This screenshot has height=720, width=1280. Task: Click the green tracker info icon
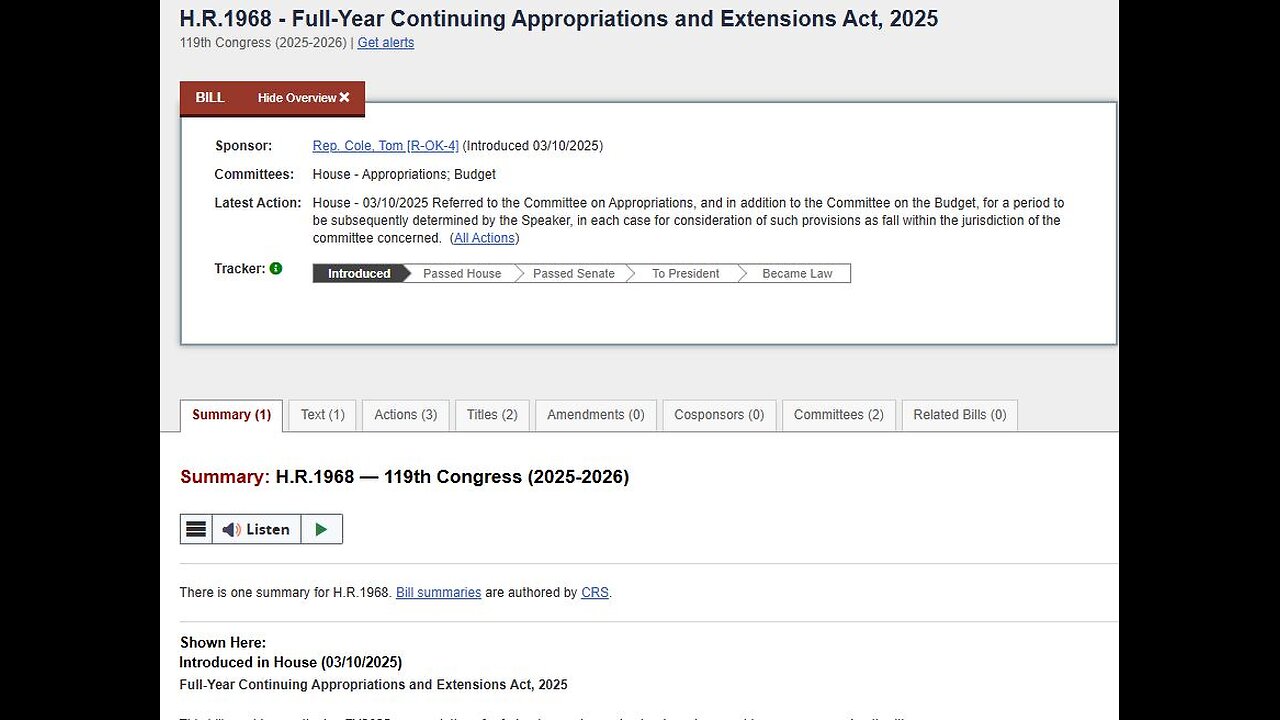point(276,269)
